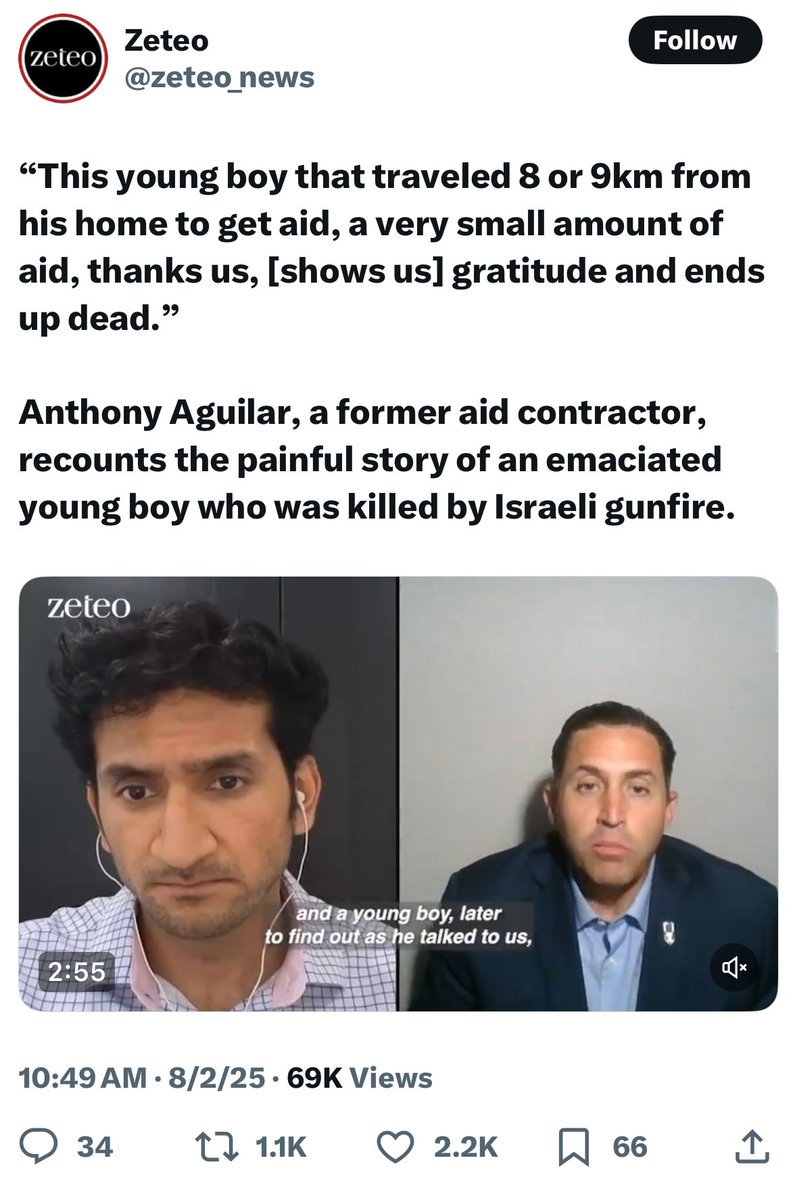Open the Zeteo display name
The width and height of the screenshot is (797, 1200).
165,40
